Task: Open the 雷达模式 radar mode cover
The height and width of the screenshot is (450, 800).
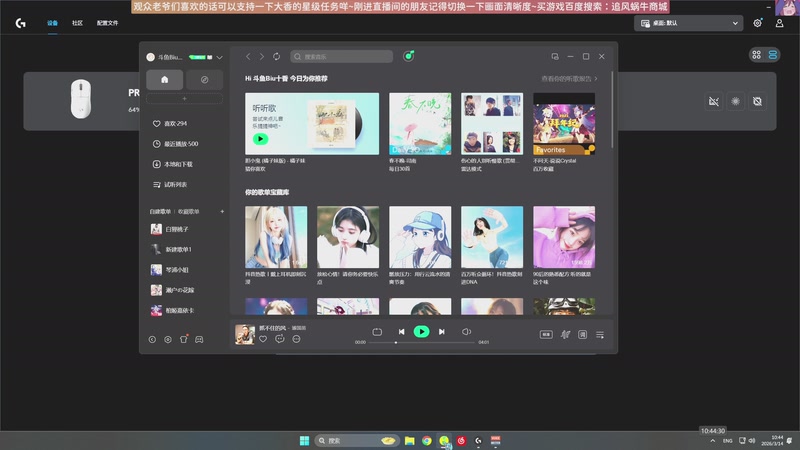Action: point(492,123)
